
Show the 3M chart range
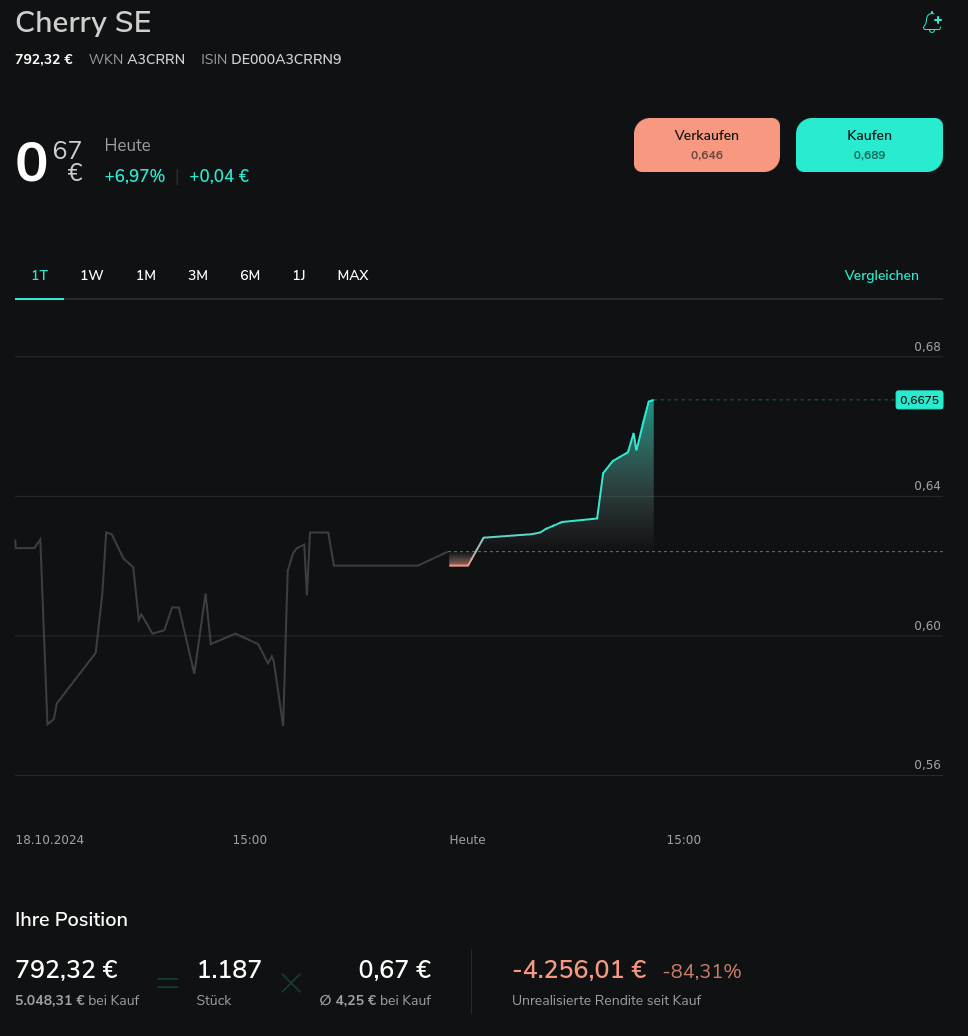point(198,276)
